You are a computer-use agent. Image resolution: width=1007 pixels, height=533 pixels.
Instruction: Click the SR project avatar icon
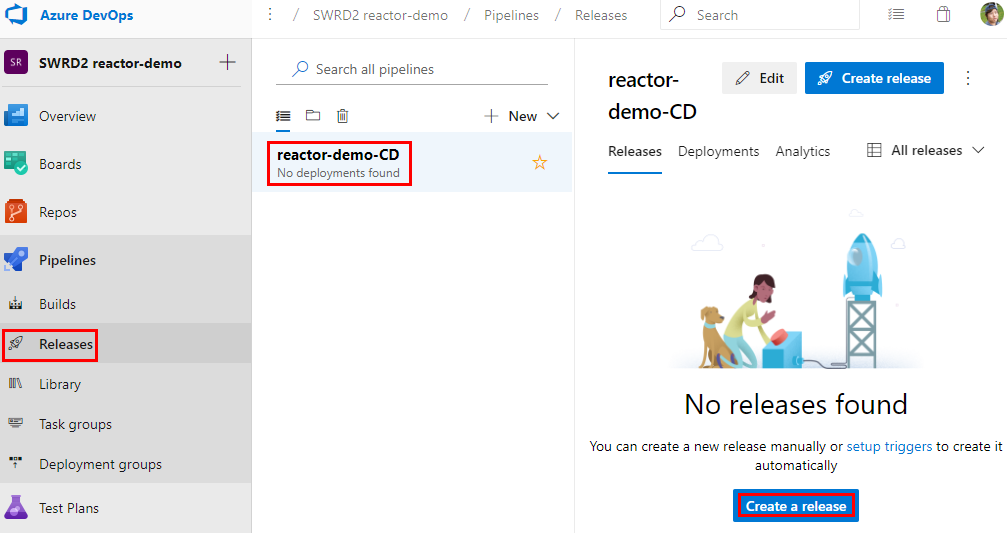[16, 63]
